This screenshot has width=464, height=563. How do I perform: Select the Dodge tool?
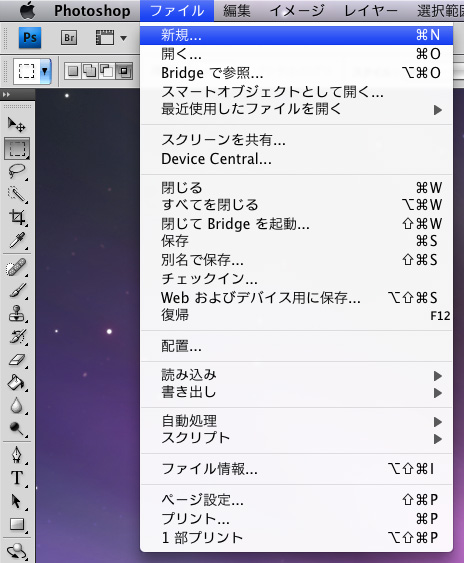coord(17,428)
